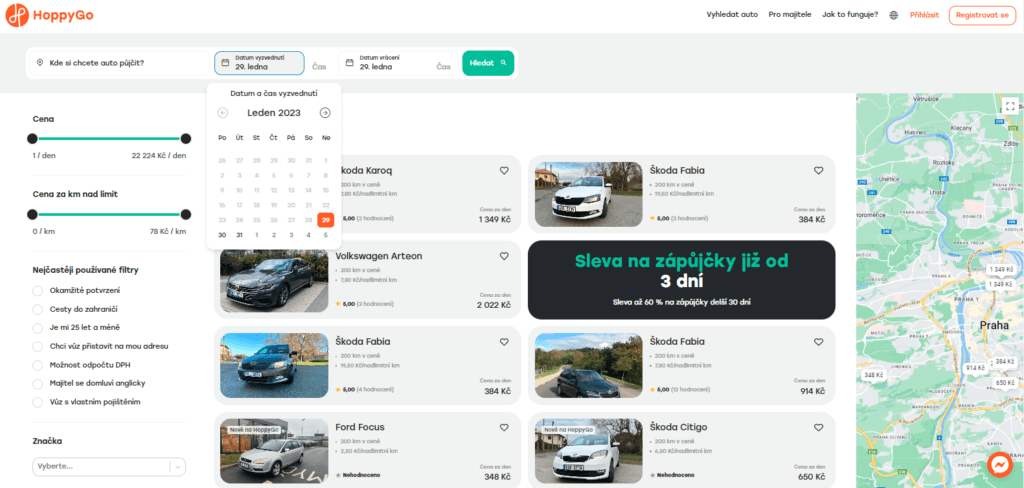
Task: Click Registrovat se button
Action: coord(982,14)
